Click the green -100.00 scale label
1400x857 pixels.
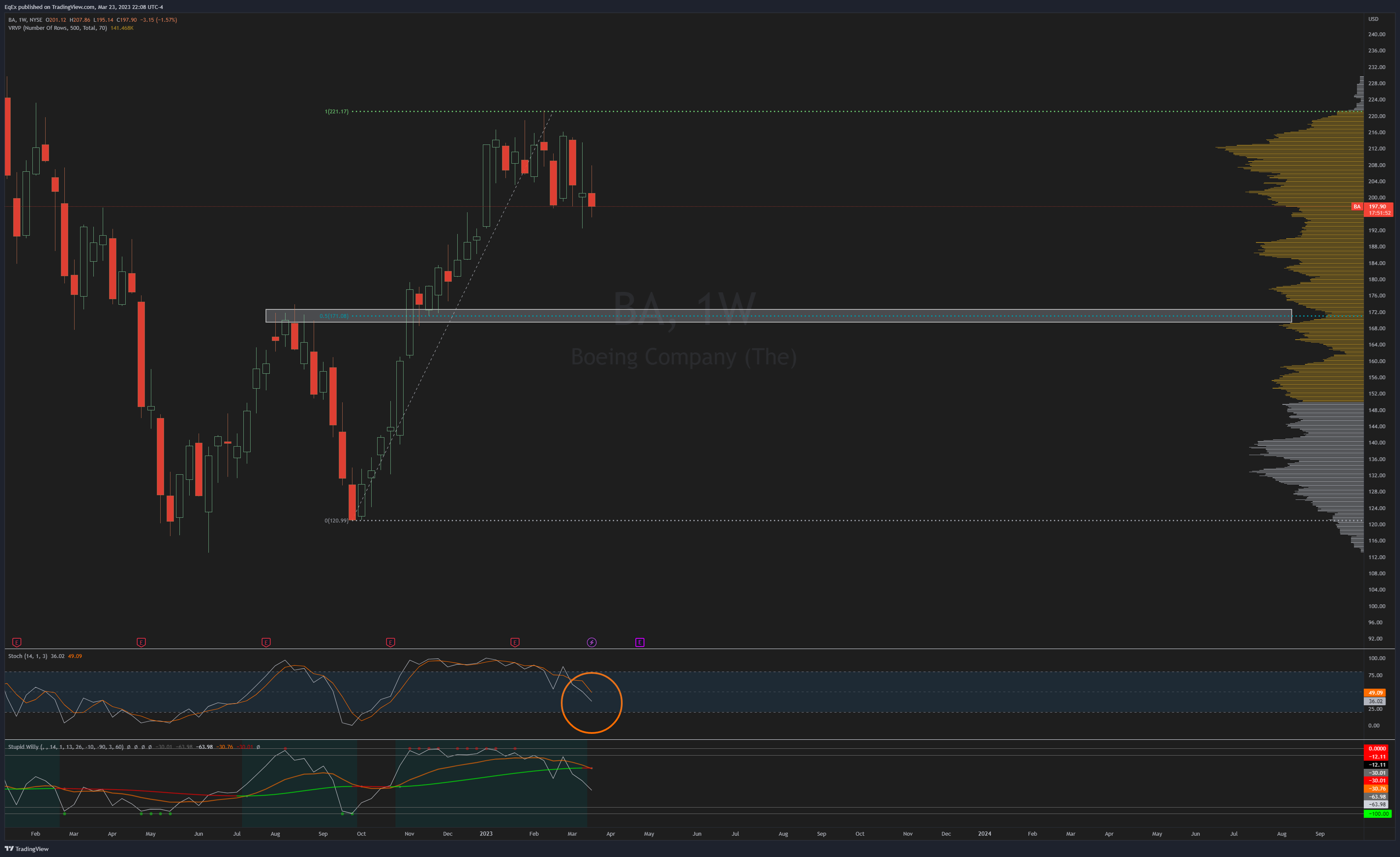pos(1378,814)
